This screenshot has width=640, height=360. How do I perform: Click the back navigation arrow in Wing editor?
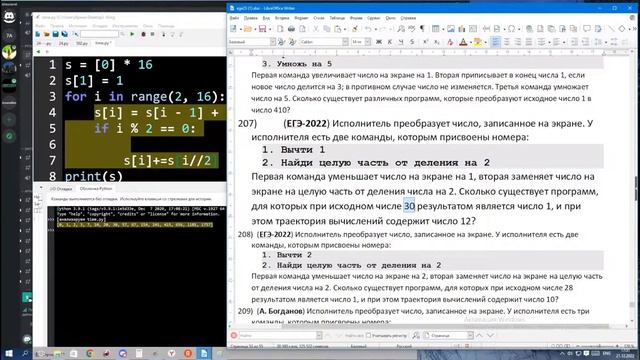[x=38, y=52]
